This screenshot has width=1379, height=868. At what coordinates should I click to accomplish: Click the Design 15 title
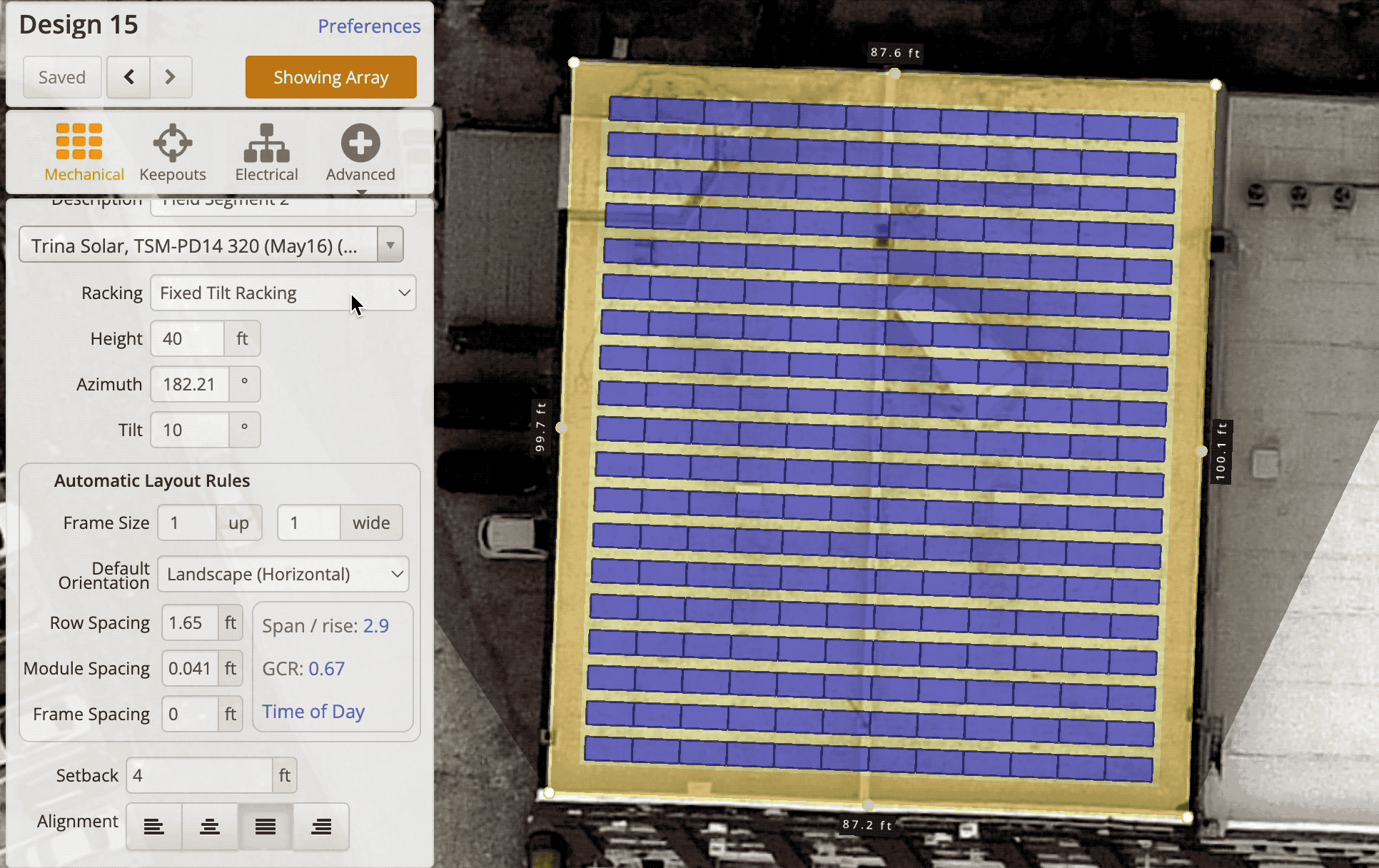click(x=79, y=25)
